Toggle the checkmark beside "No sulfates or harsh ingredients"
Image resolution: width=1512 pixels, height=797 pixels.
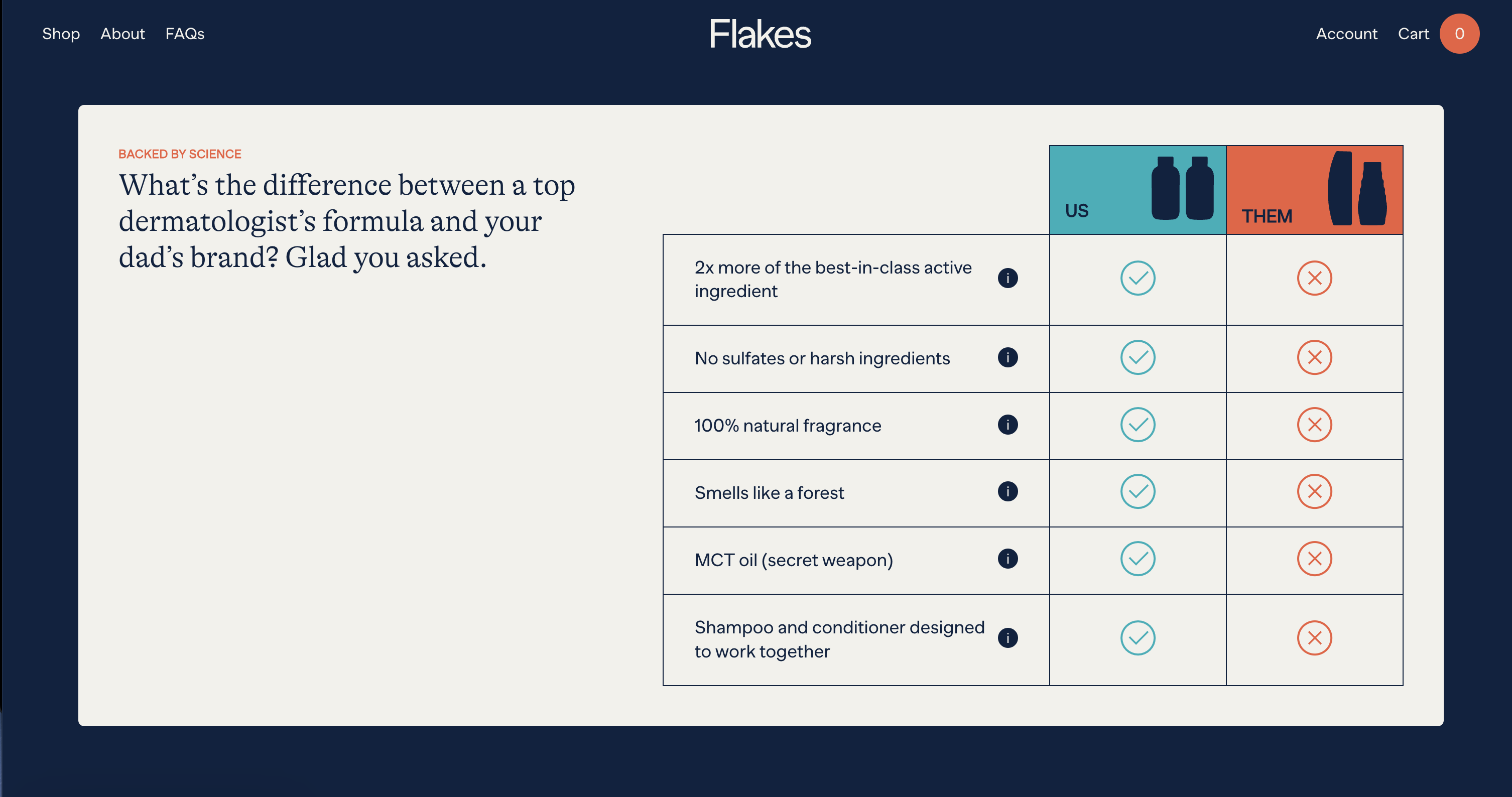click(1138, 358)
